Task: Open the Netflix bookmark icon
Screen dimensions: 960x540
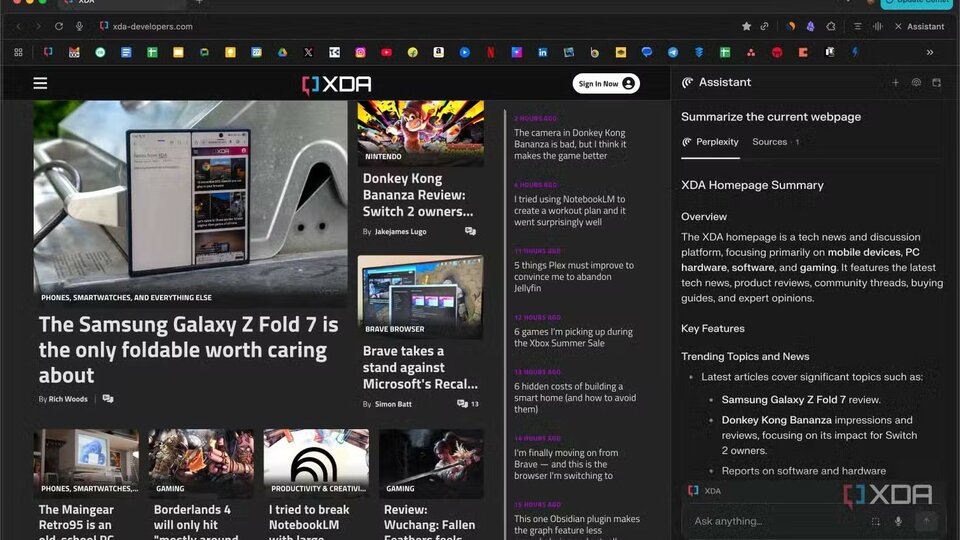Action: 490,53
